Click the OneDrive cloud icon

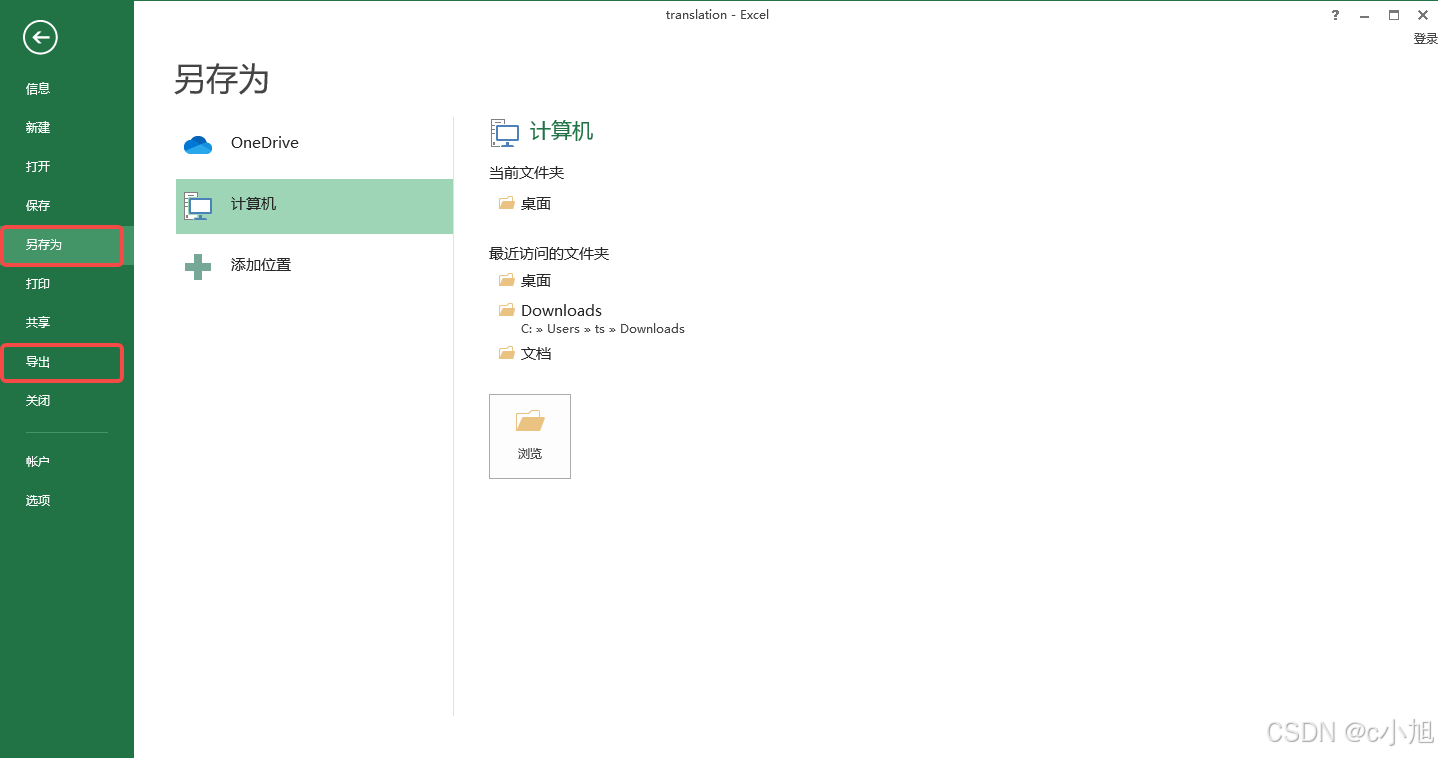coord(198,145)
